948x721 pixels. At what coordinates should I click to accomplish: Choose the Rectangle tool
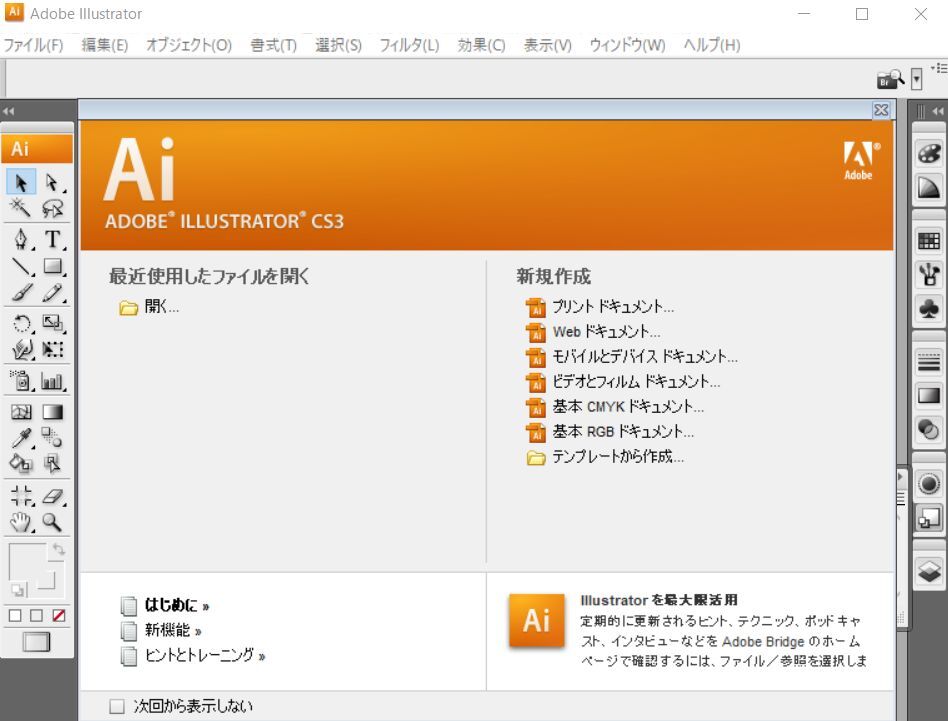click(x=53, y=266)
